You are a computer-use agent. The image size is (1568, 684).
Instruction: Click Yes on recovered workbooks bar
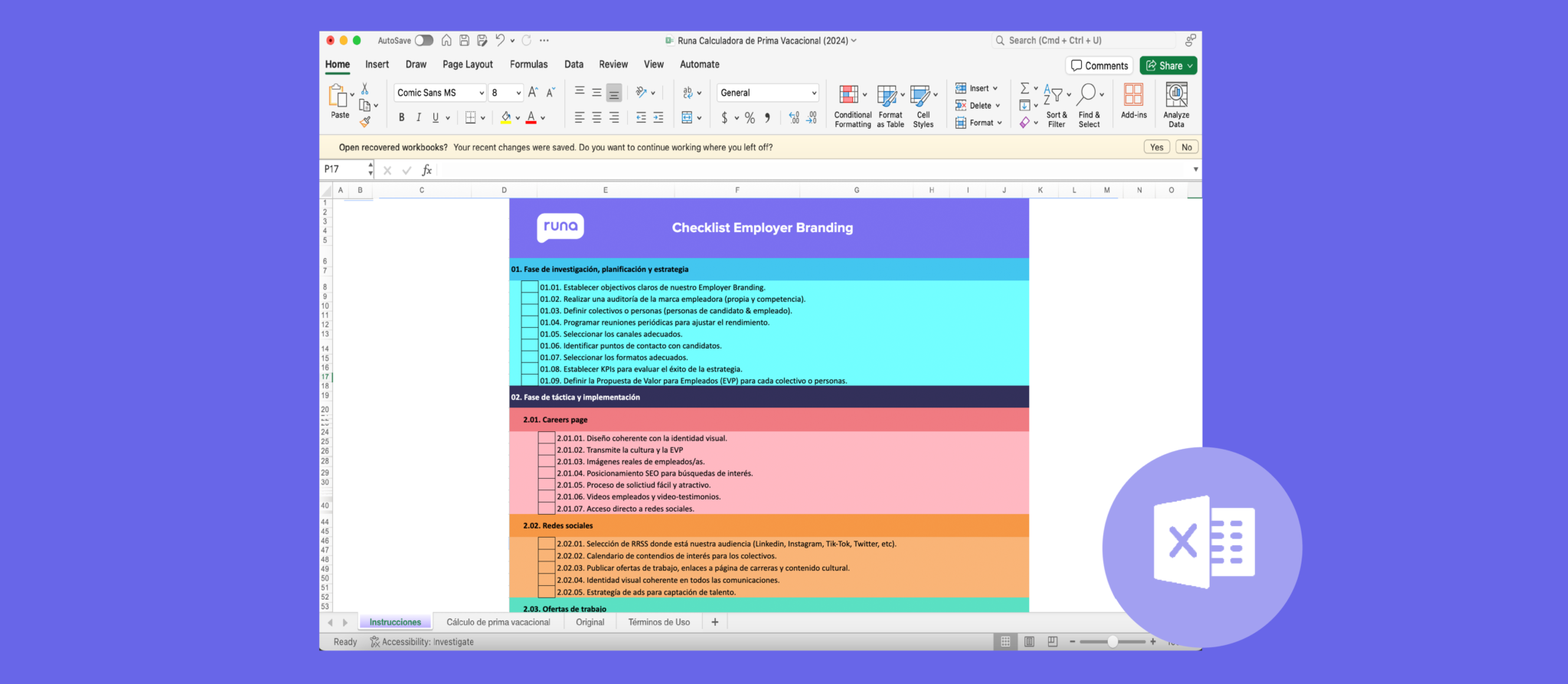[1157, 147]
